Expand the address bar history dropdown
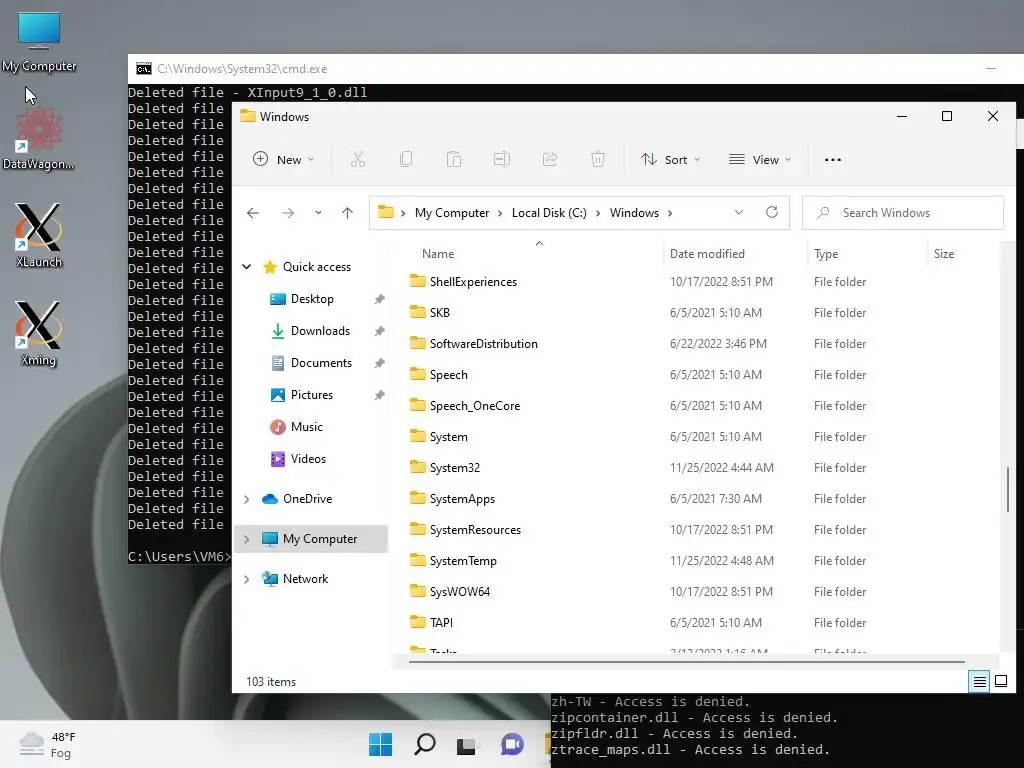The image size is (1024, 768). (x=739, y=212)
